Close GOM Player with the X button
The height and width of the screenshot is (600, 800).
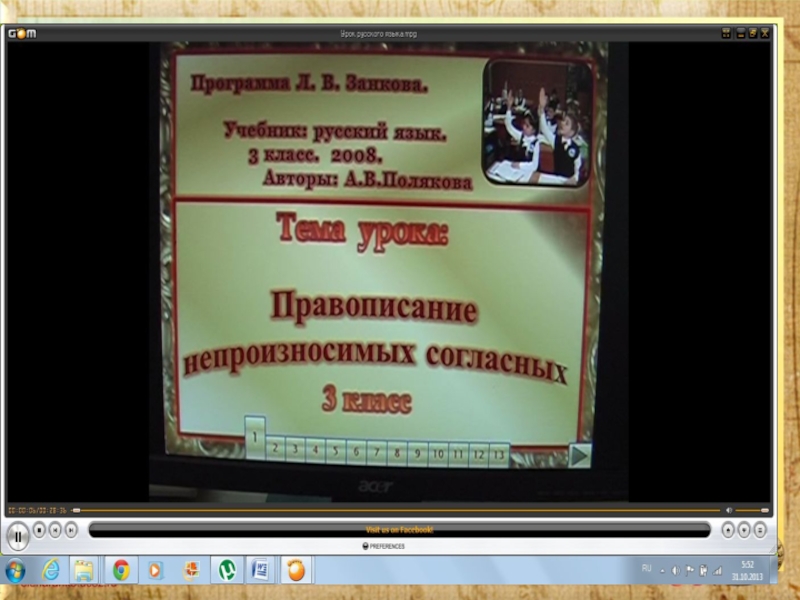click(764, 34)
